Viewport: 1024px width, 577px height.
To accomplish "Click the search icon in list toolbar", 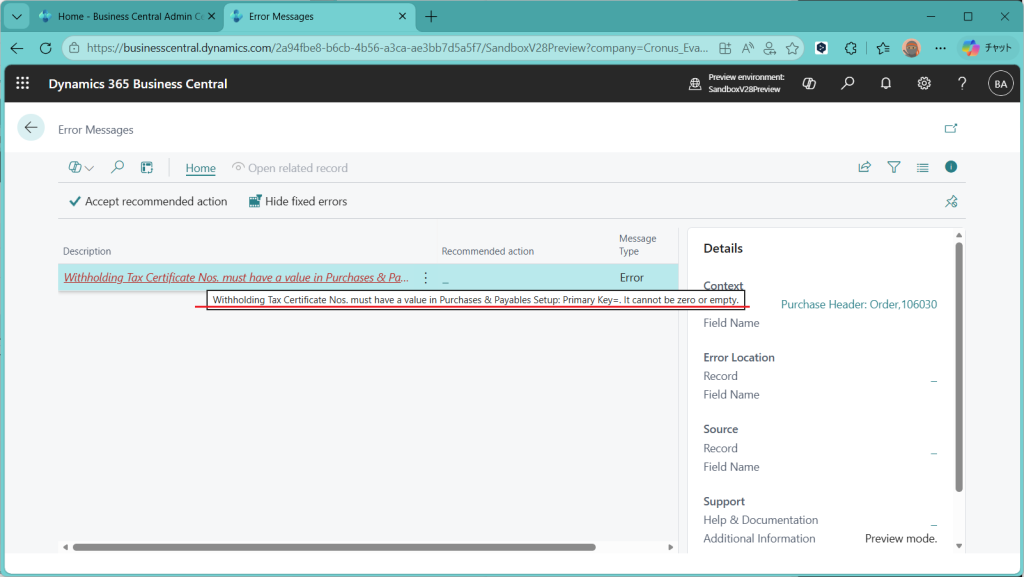I will point(117,168).
